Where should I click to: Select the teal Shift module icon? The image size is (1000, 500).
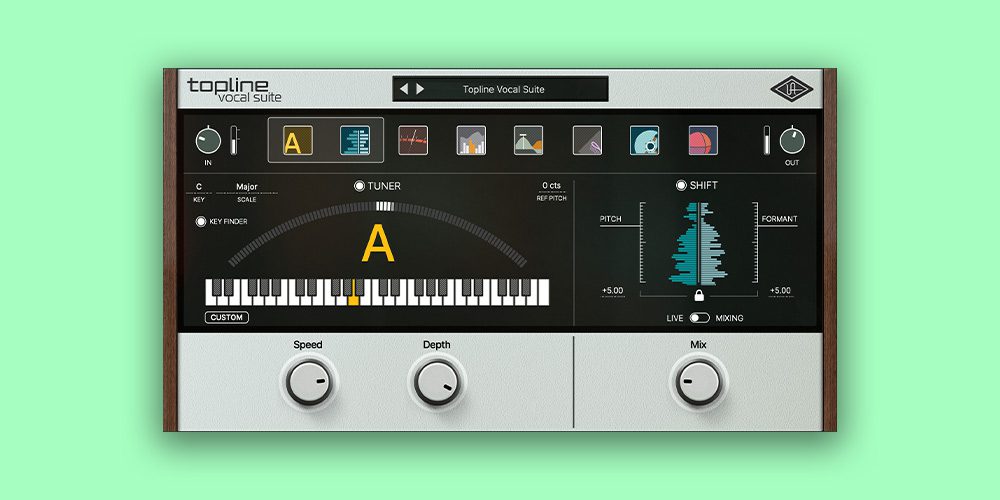coord(355,141)
